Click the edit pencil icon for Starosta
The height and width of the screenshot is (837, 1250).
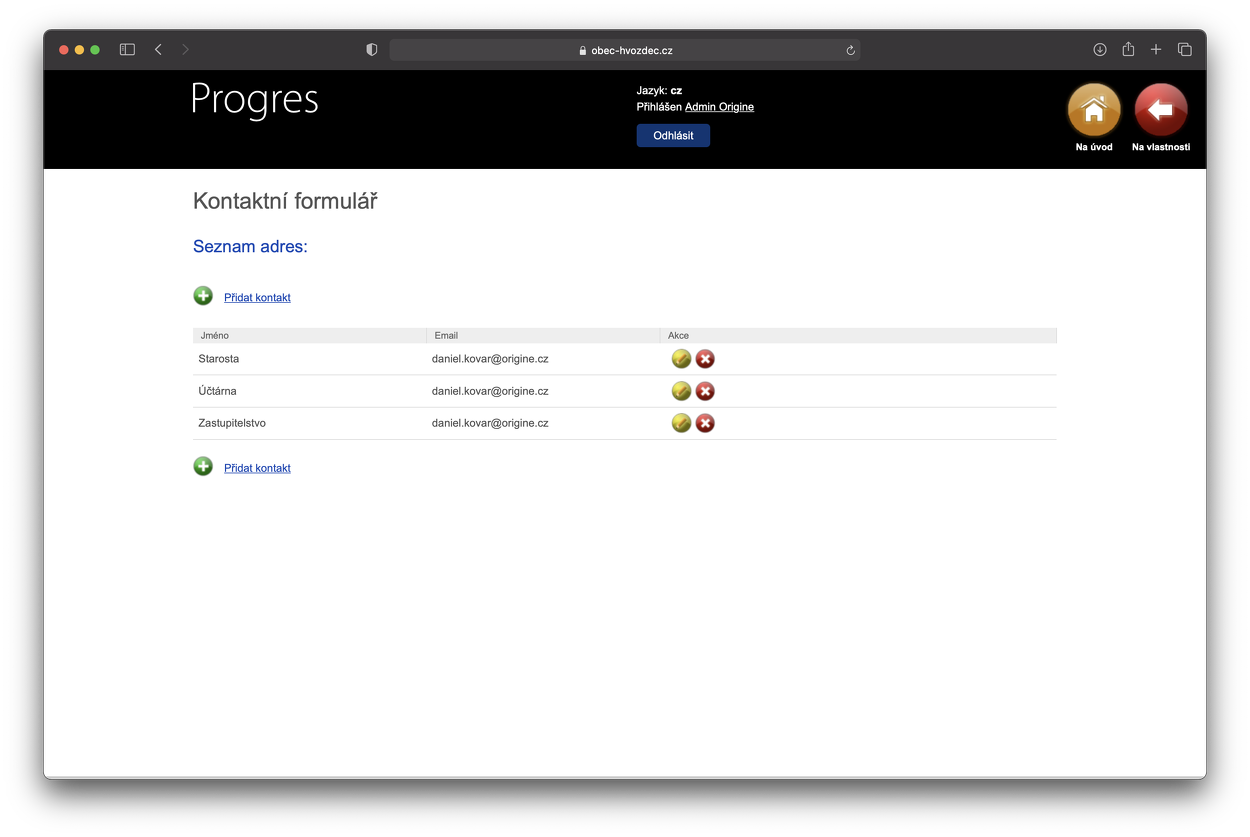(x=681, y=359)
